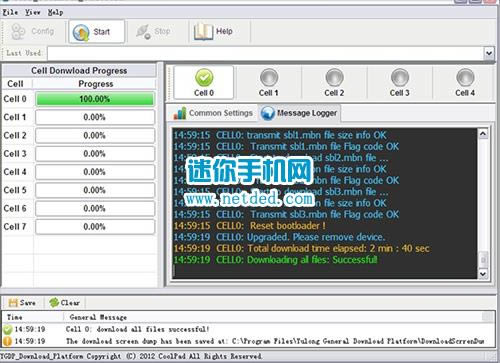The image size is (500, 363).
Task: Select the 'Transmit sbl1.mbn file Flag code OK' line
Action: click(x=286, y=146)
